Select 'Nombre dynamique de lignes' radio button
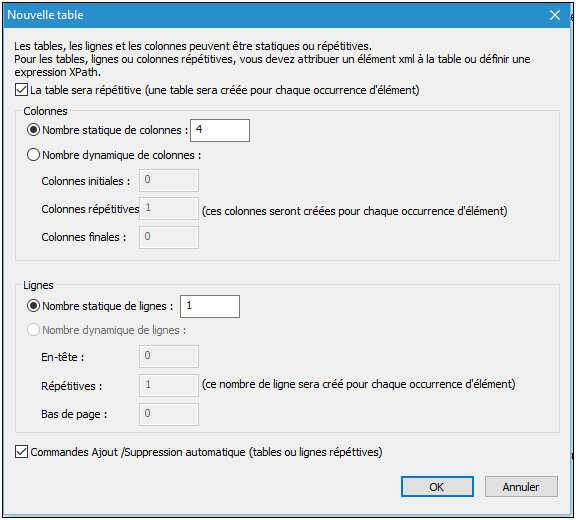This screenshot has height=520, width=576. click(x=33, y=330)
